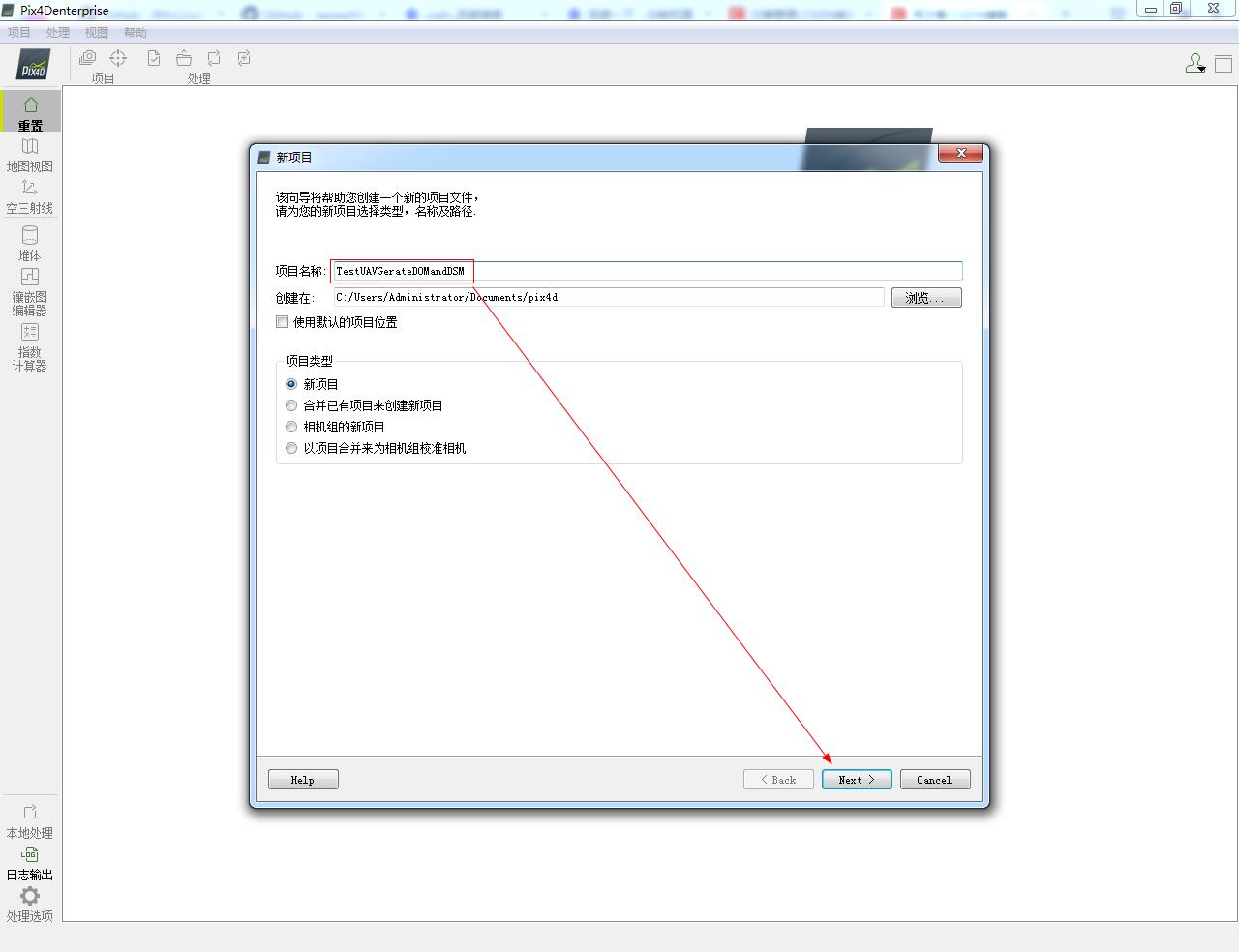This screenshot has width=1239, height=952.
Task: Open the 帮助 menu
Action: (136, 32)
